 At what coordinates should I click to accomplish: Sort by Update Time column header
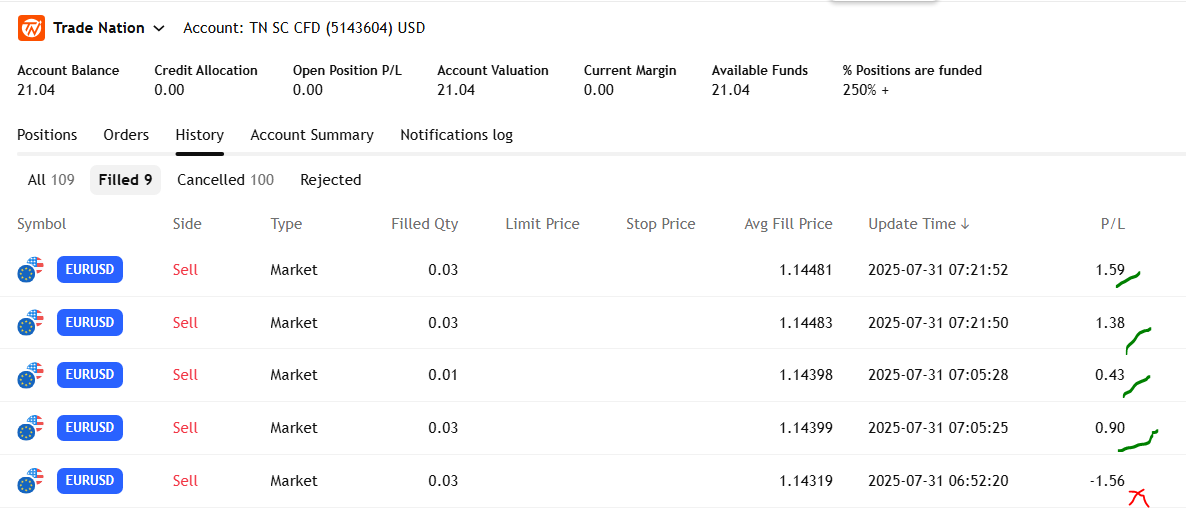tap(918, 224)
